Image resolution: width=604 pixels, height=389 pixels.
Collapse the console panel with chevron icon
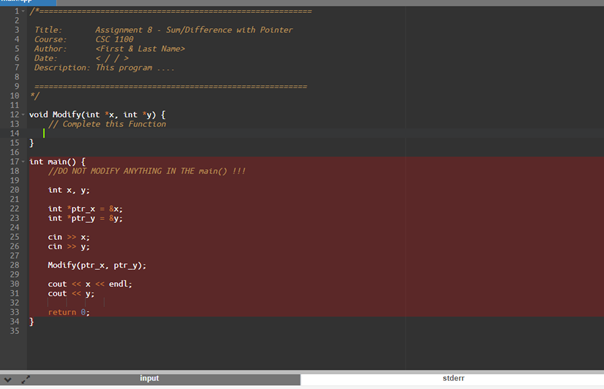(x=8, y=380)
